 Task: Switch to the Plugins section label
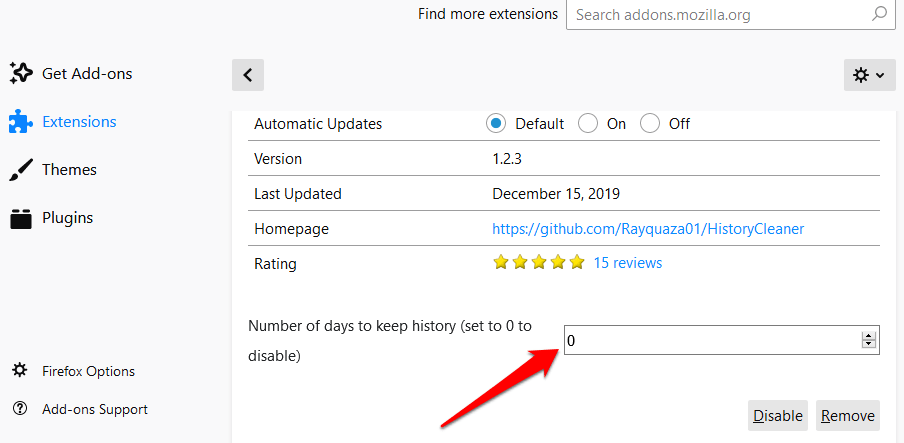[67, 218]
